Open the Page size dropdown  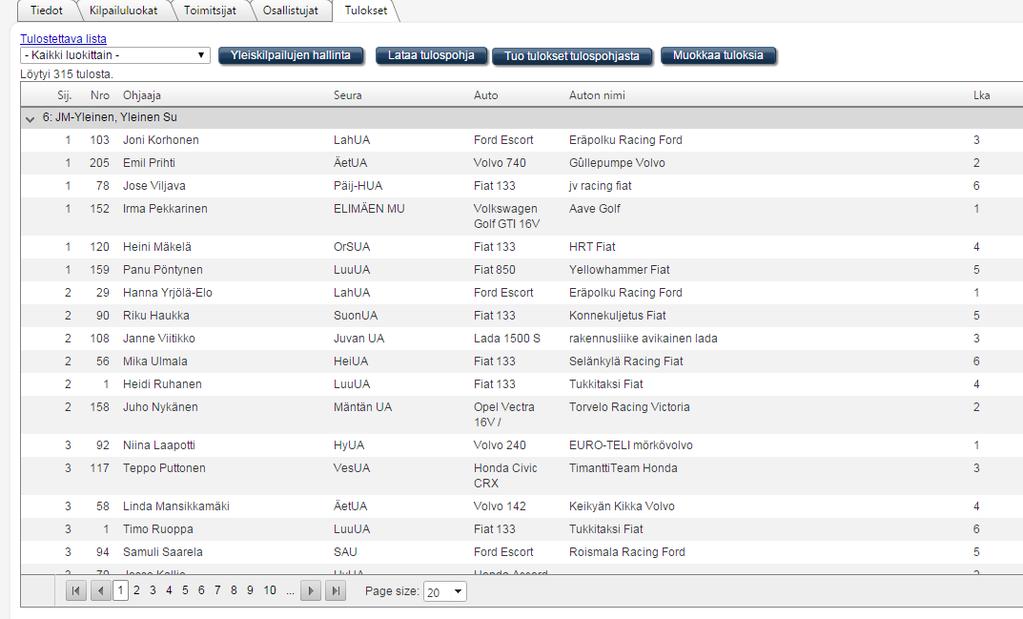pyautogui.click(x=445, y=592)
